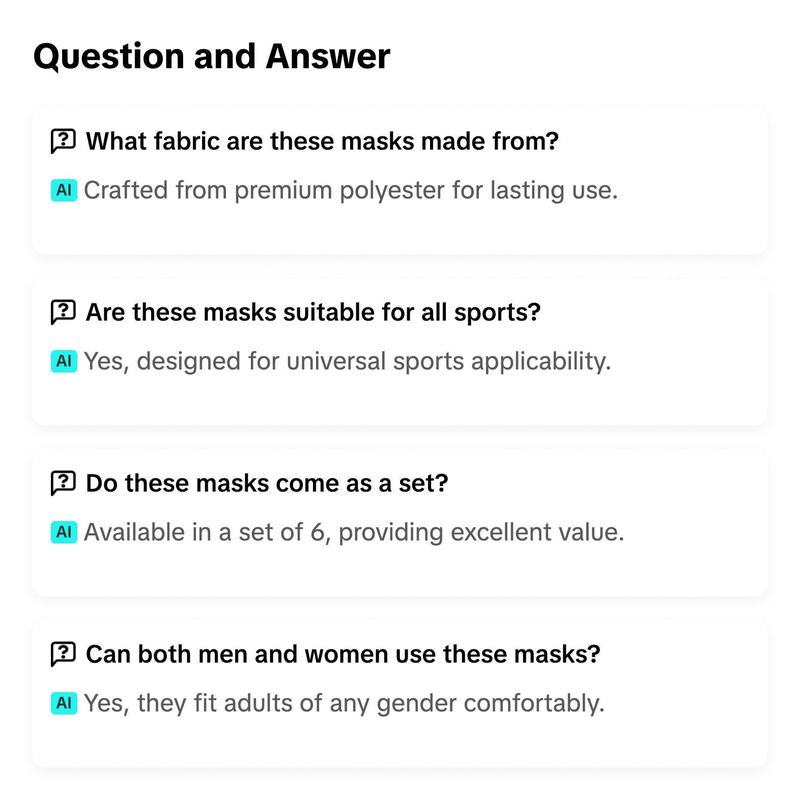Image resolution: width=800 pixels, height=800 pixels.
Task: Open 'Can both men and women use these masks?'
Action: click(x=343, y=654)
